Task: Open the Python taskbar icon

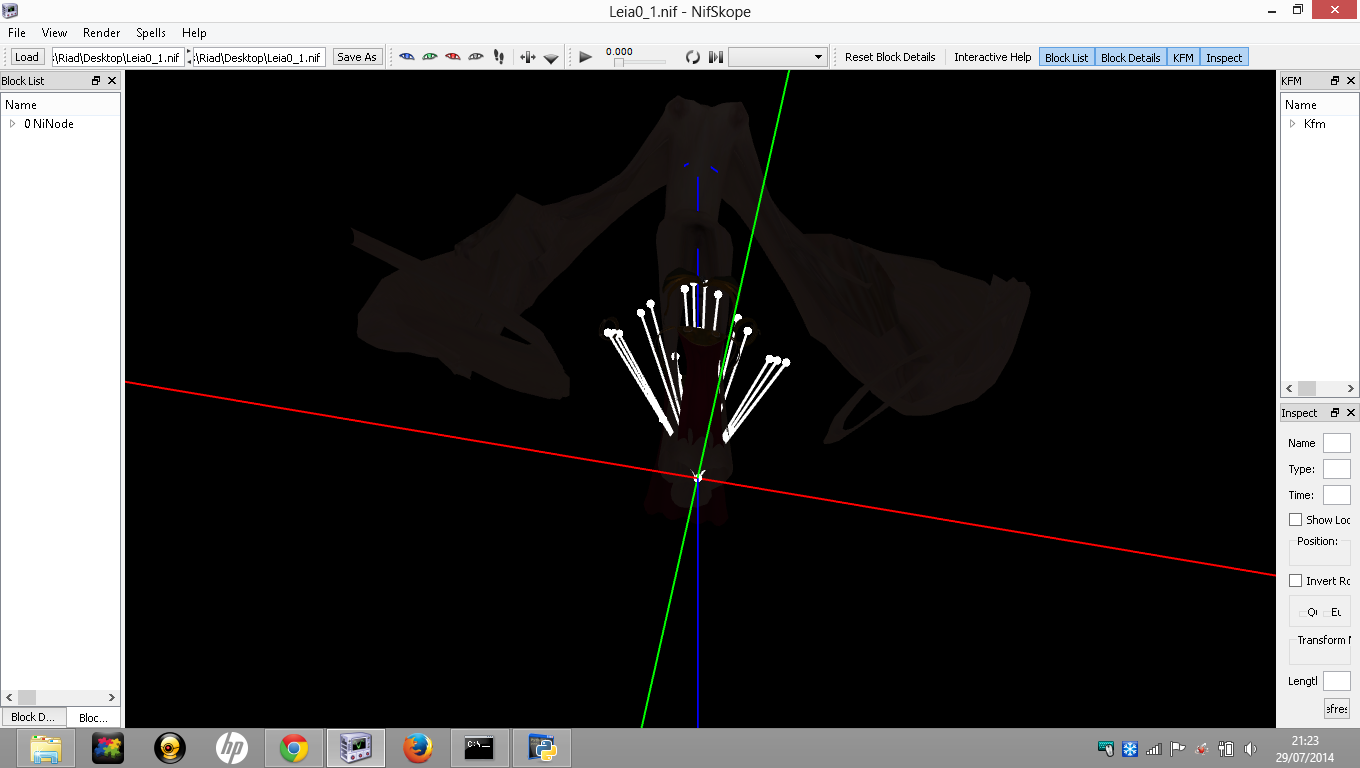Action: coord(542,748)
